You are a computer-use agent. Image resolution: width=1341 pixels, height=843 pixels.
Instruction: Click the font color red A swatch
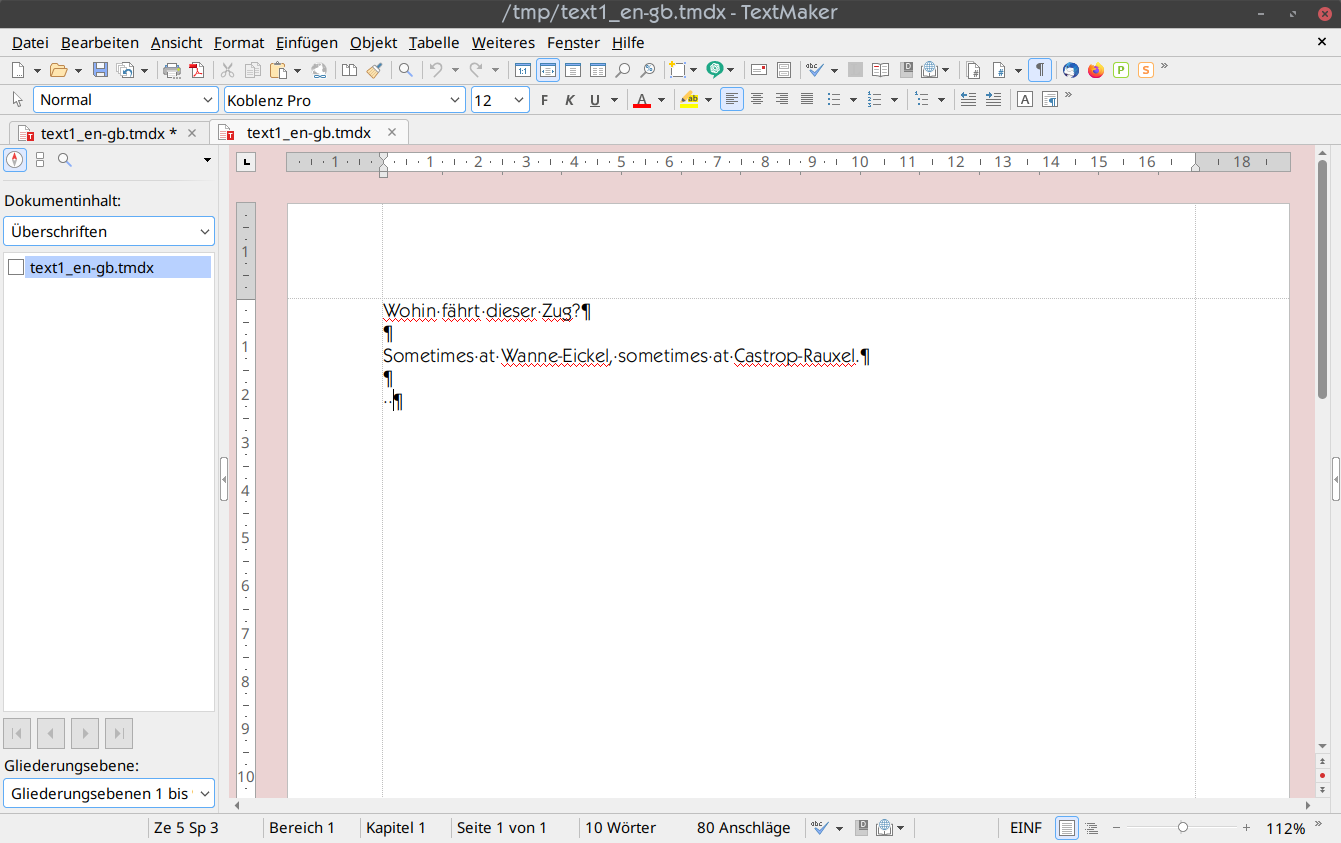(642, 99)
